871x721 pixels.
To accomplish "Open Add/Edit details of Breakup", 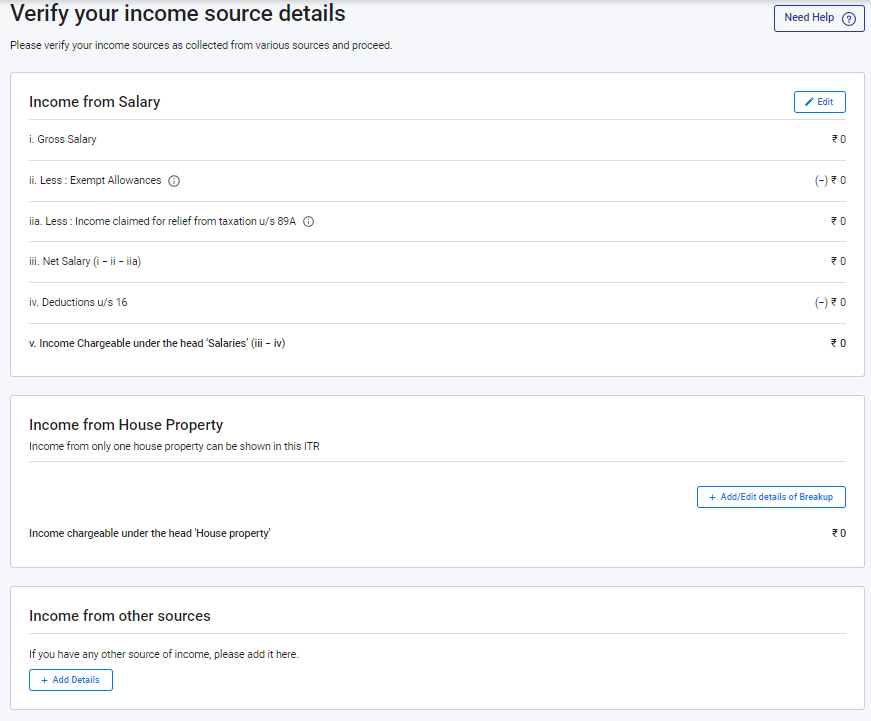I will [771, 497].
